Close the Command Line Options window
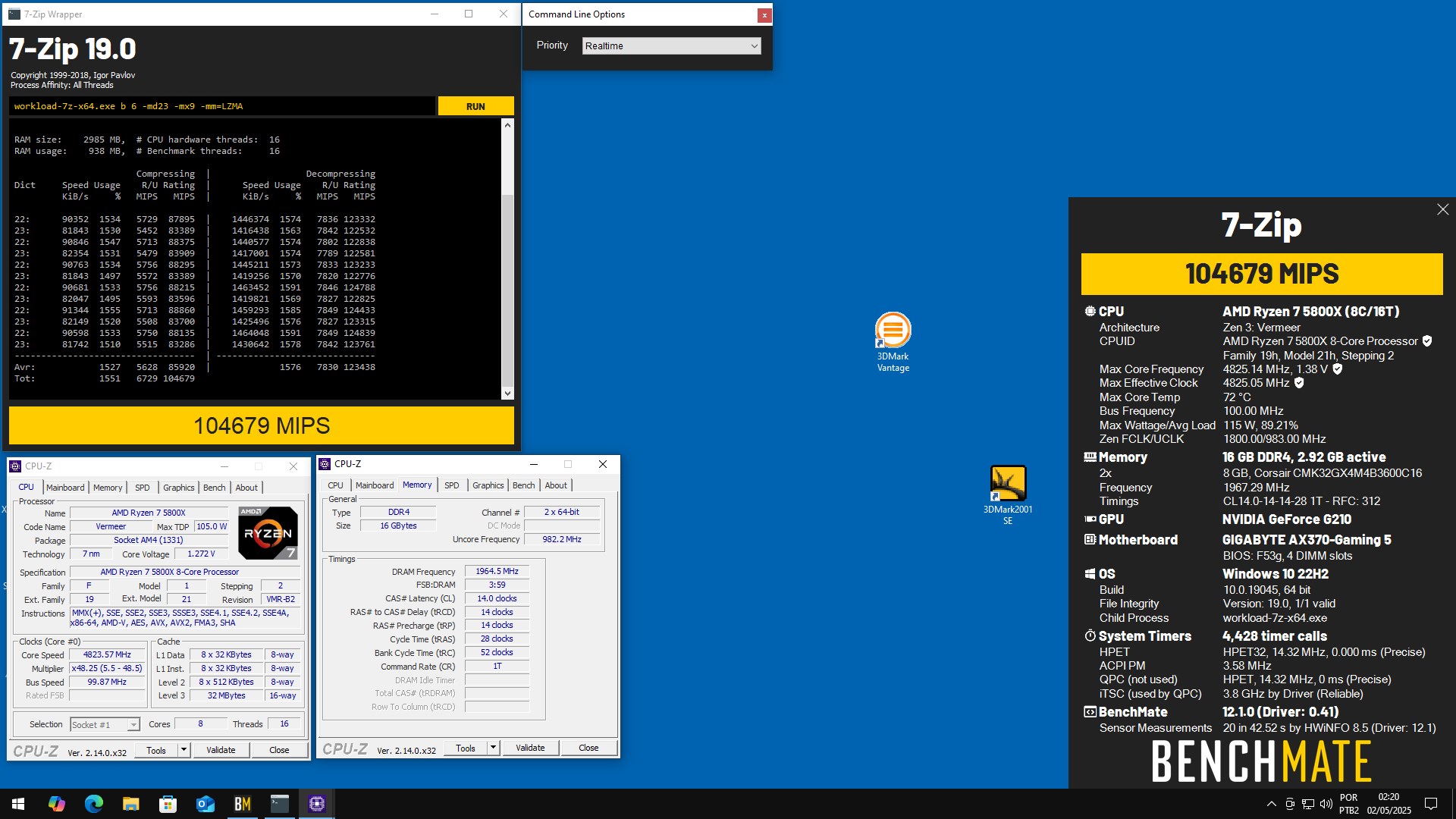The width and height of the screenshot is (1456, 819). click(764, 15)
